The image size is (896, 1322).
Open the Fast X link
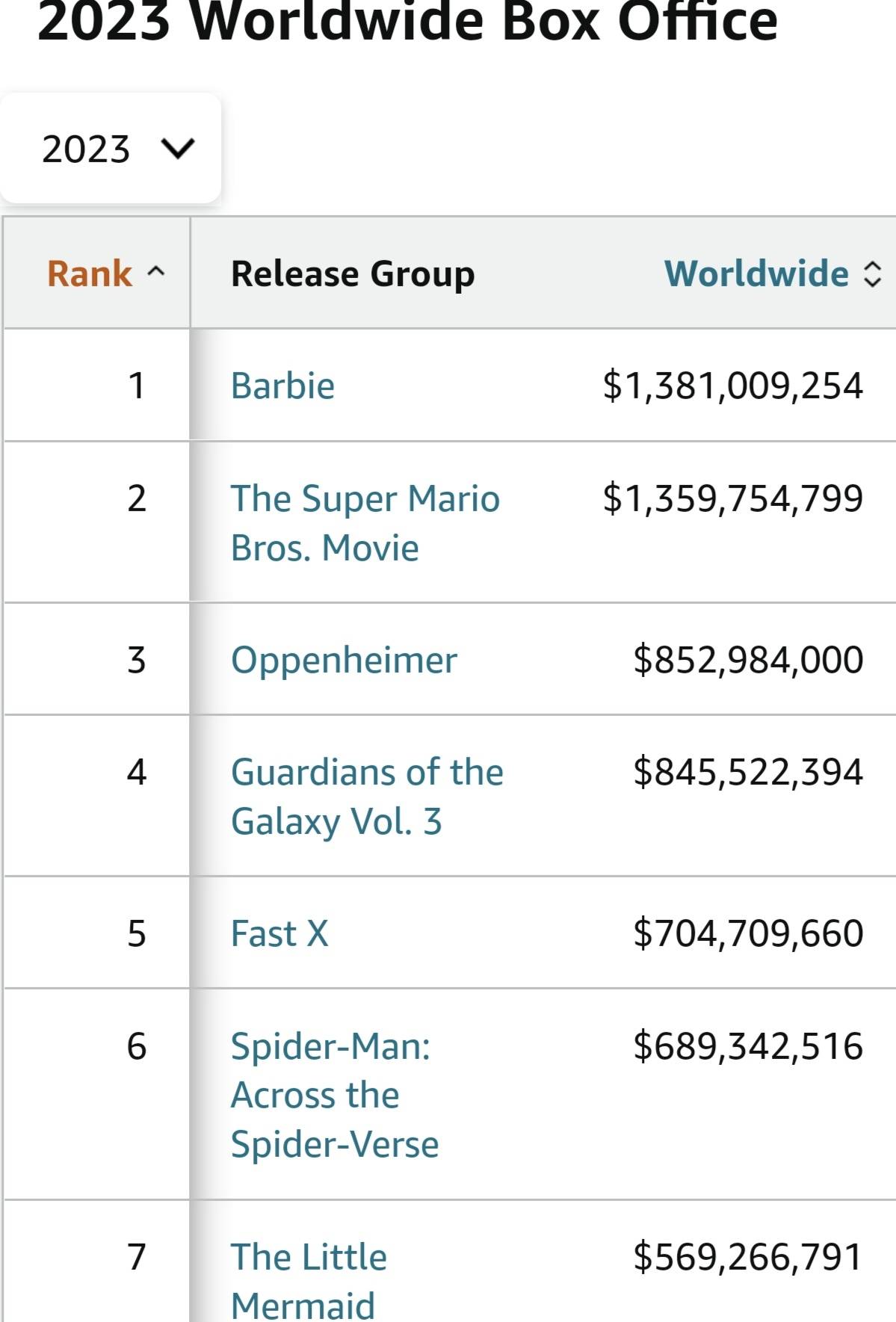click(x=279, y=933)
